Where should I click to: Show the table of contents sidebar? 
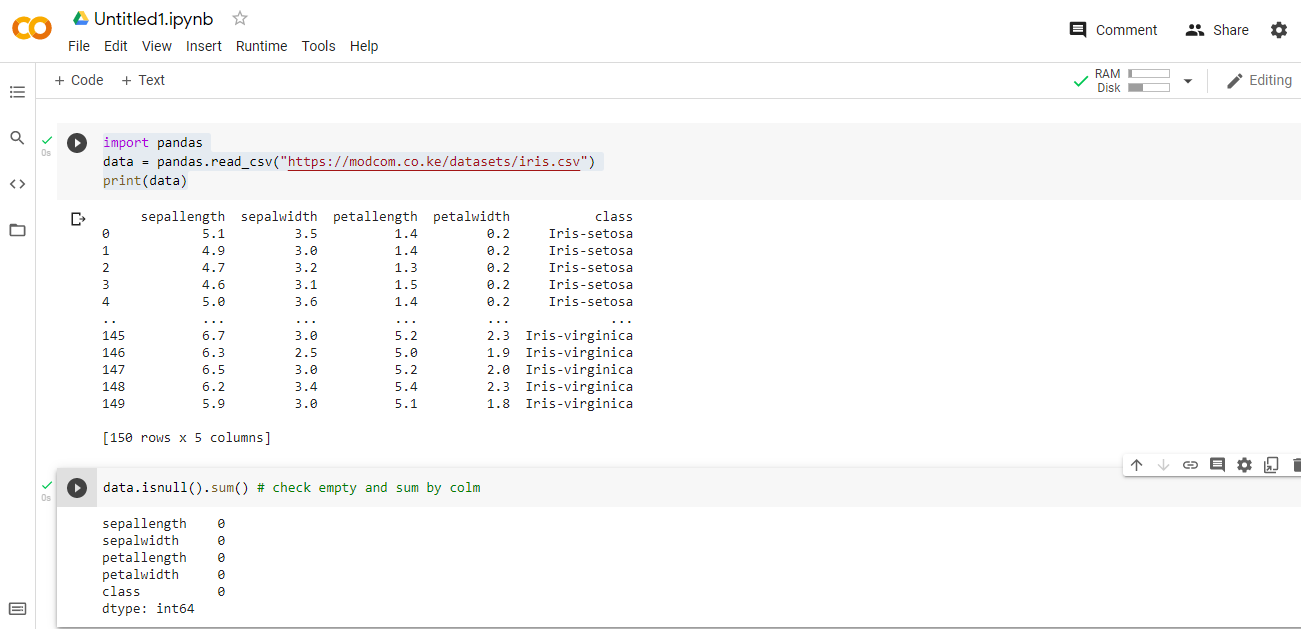pyautogui.click(x=17, y=91)
